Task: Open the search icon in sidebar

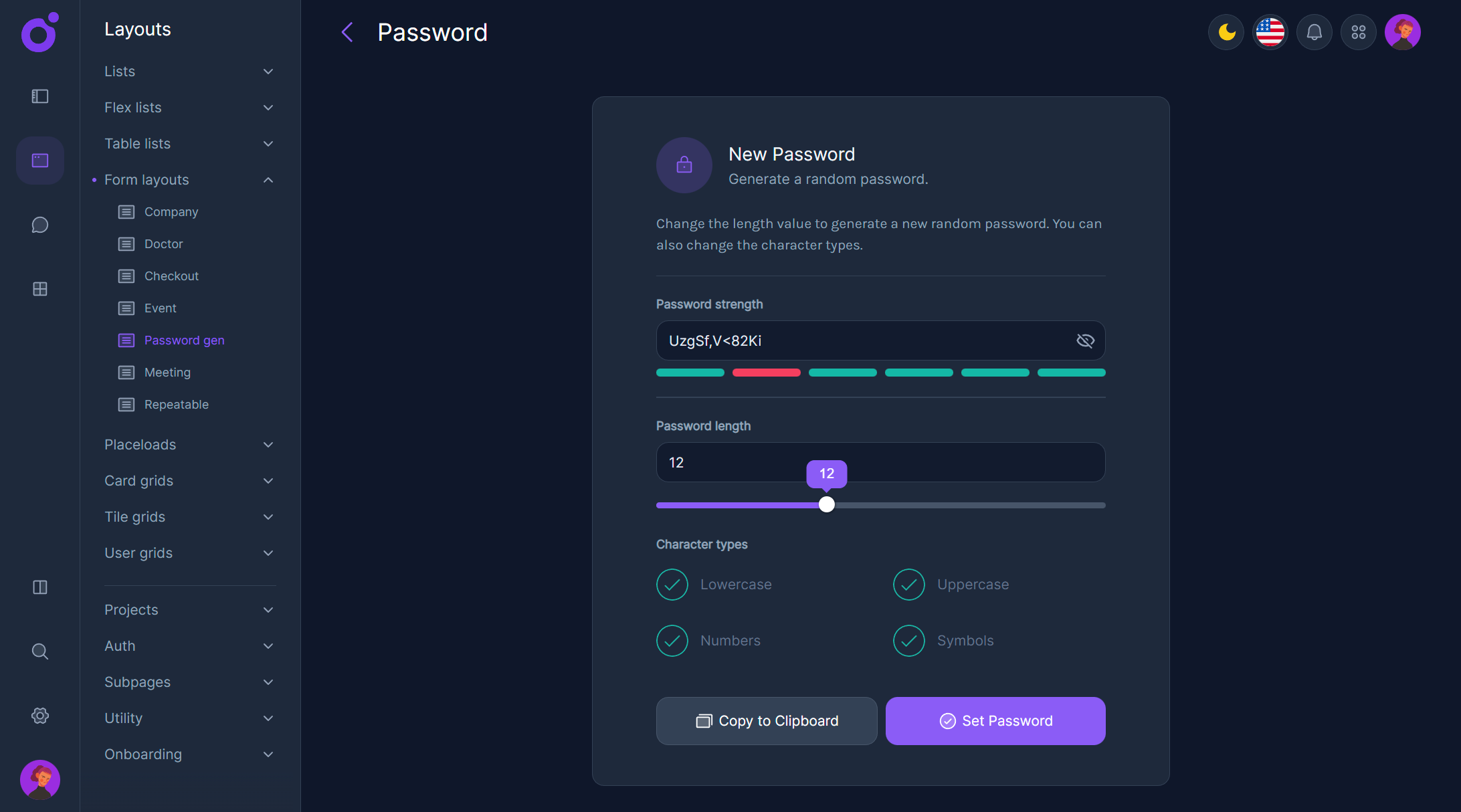Action: coord(40,651)
